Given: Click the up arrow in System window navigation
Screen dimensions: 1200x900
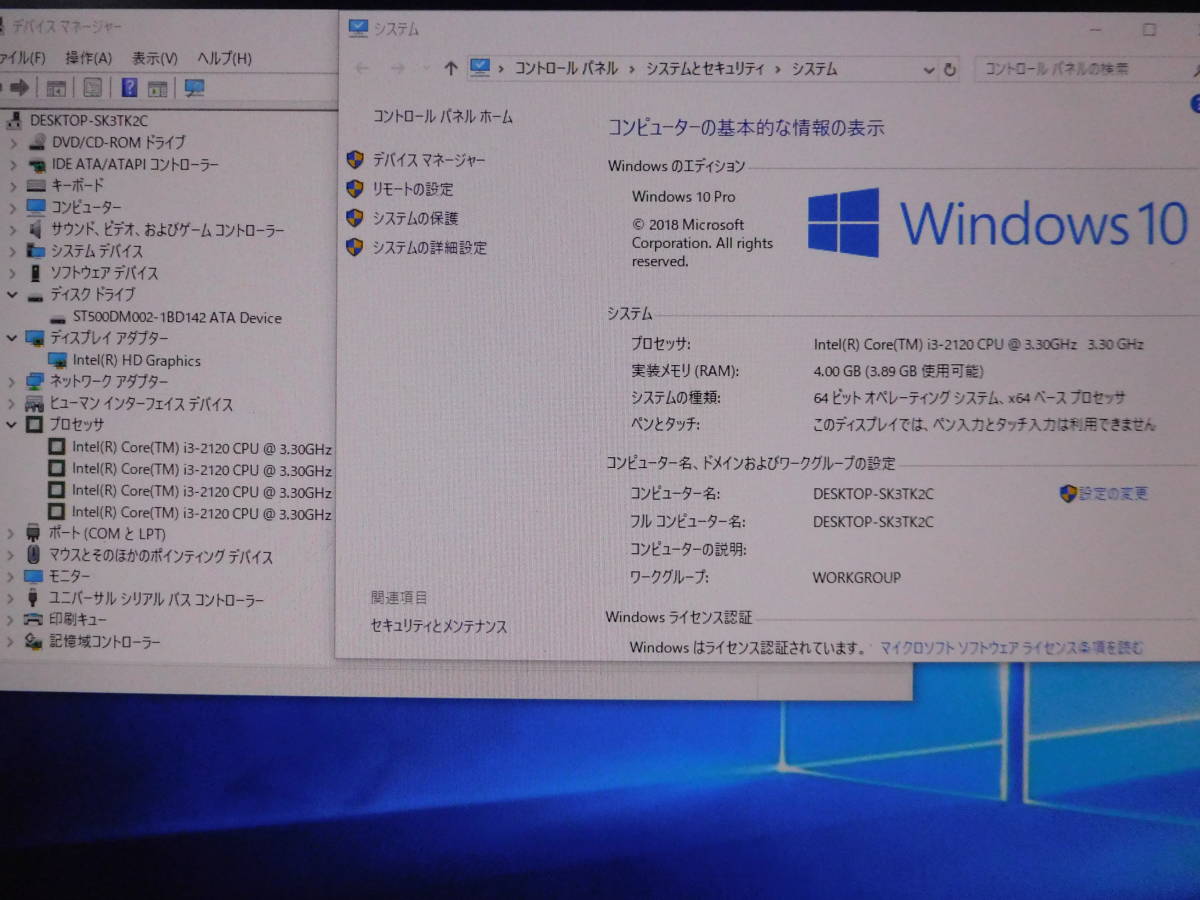Looking at the screenshot, I should coord(451,68).
